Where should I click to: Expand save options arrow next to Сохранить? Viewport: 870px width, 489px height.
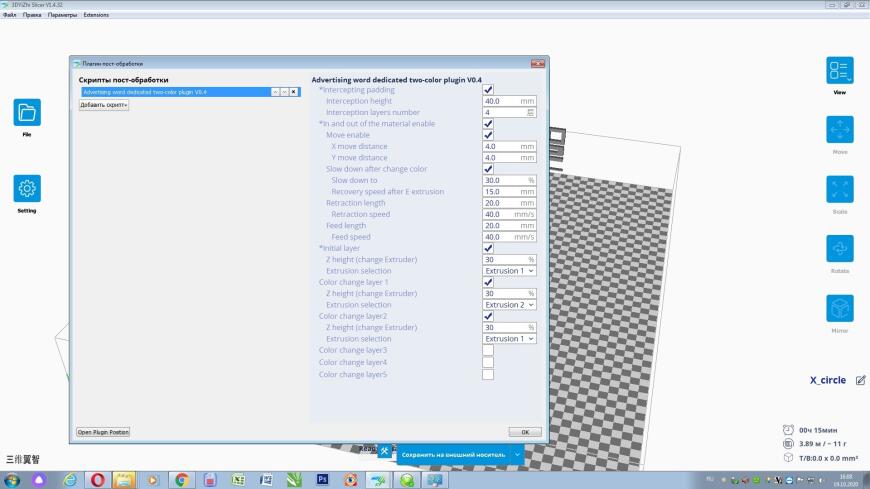[517, 455]
